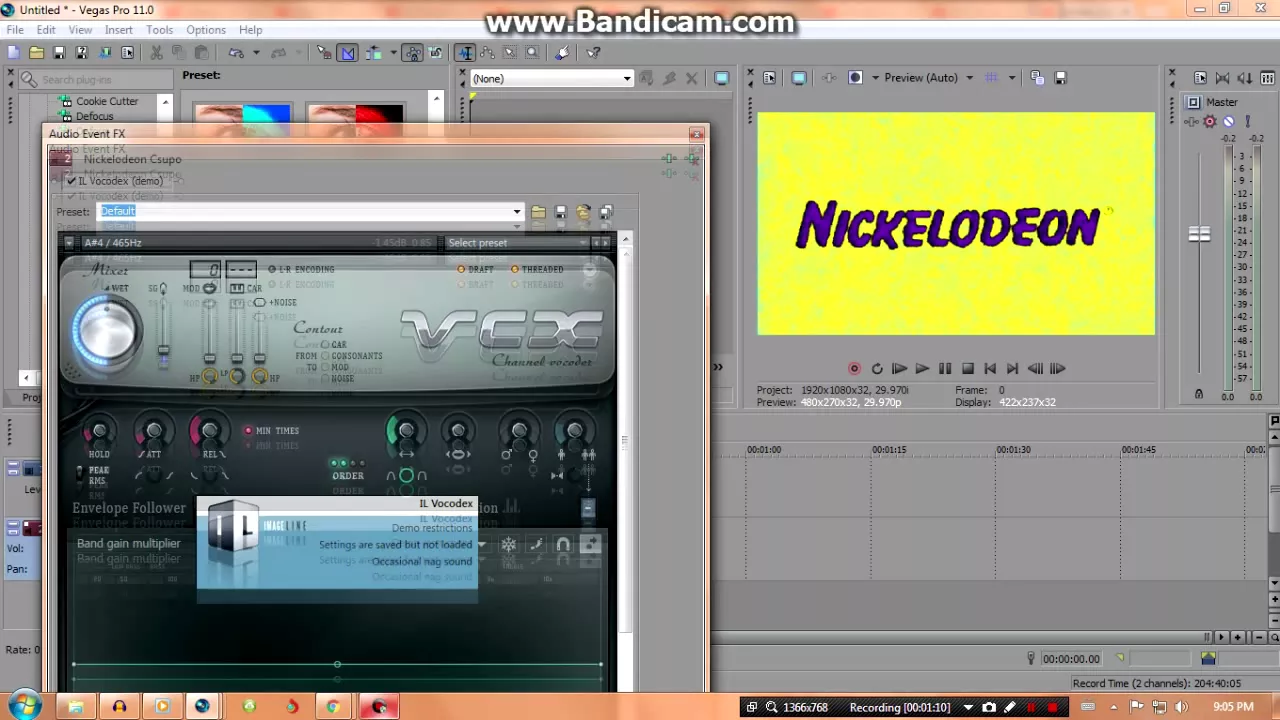This screenshot has width=1280, height=720.
Task: Save the FX preset with the disk icon
Action: (x=561, y=212)
